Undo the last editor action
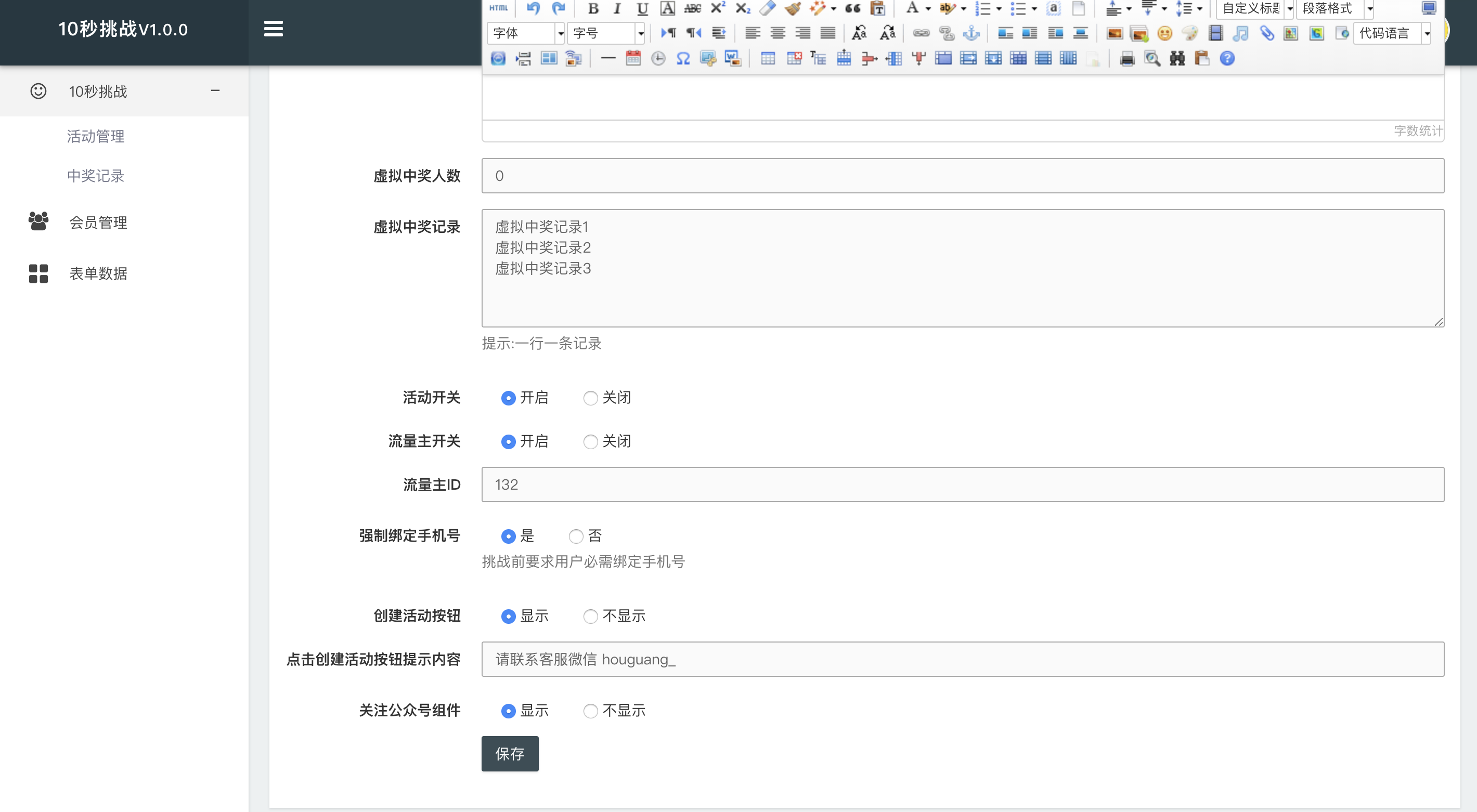The width and height of the screenshot is (1477, 812). click(533, 8)
